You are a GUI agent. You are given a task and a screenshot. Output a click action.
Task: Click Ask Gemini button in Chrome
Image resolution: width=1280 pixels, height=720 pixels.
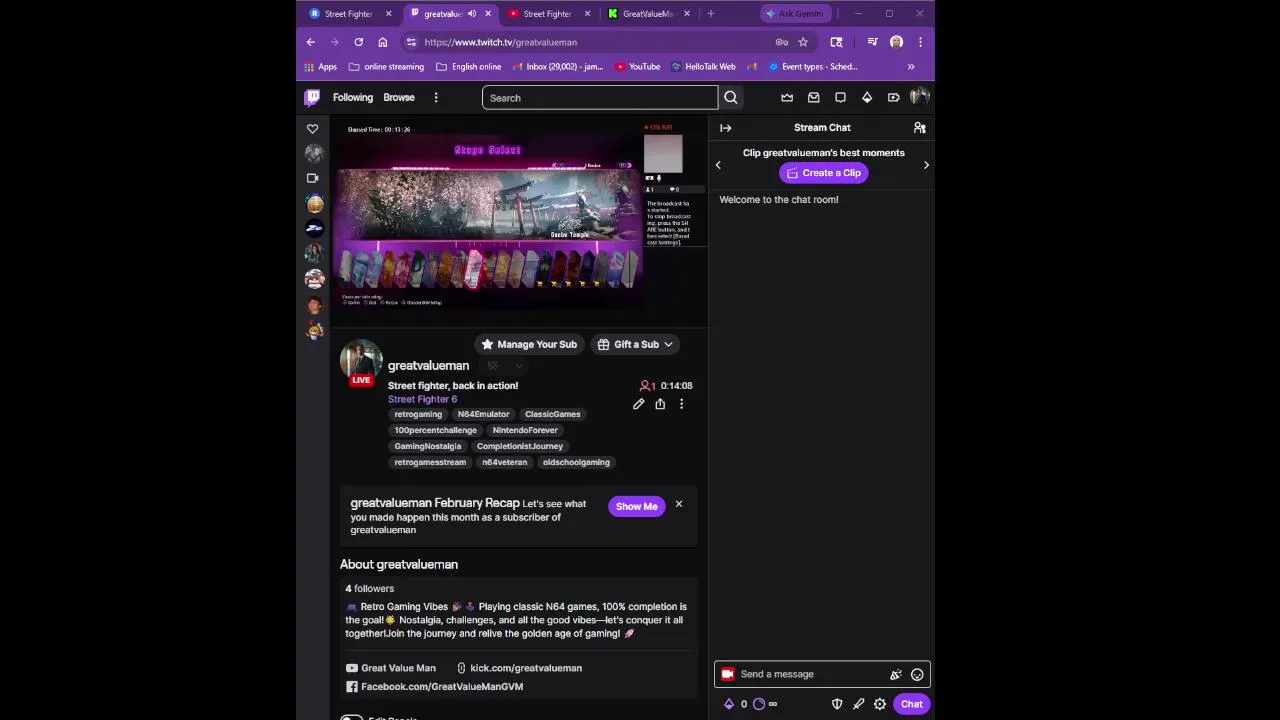795,14
